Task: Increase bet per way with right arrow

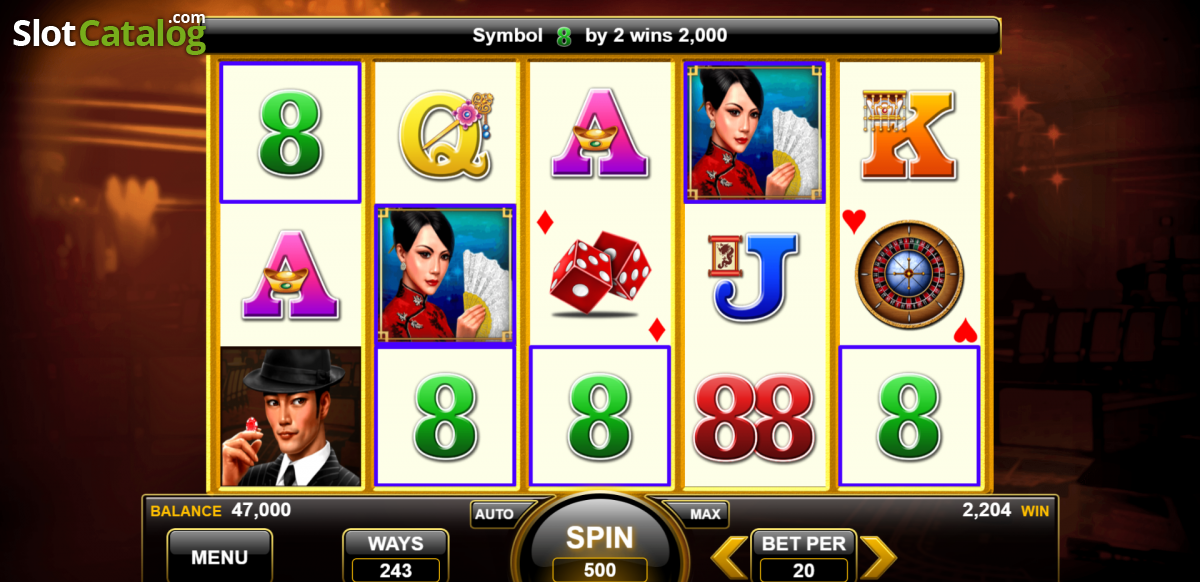Action: coord(878,558)
